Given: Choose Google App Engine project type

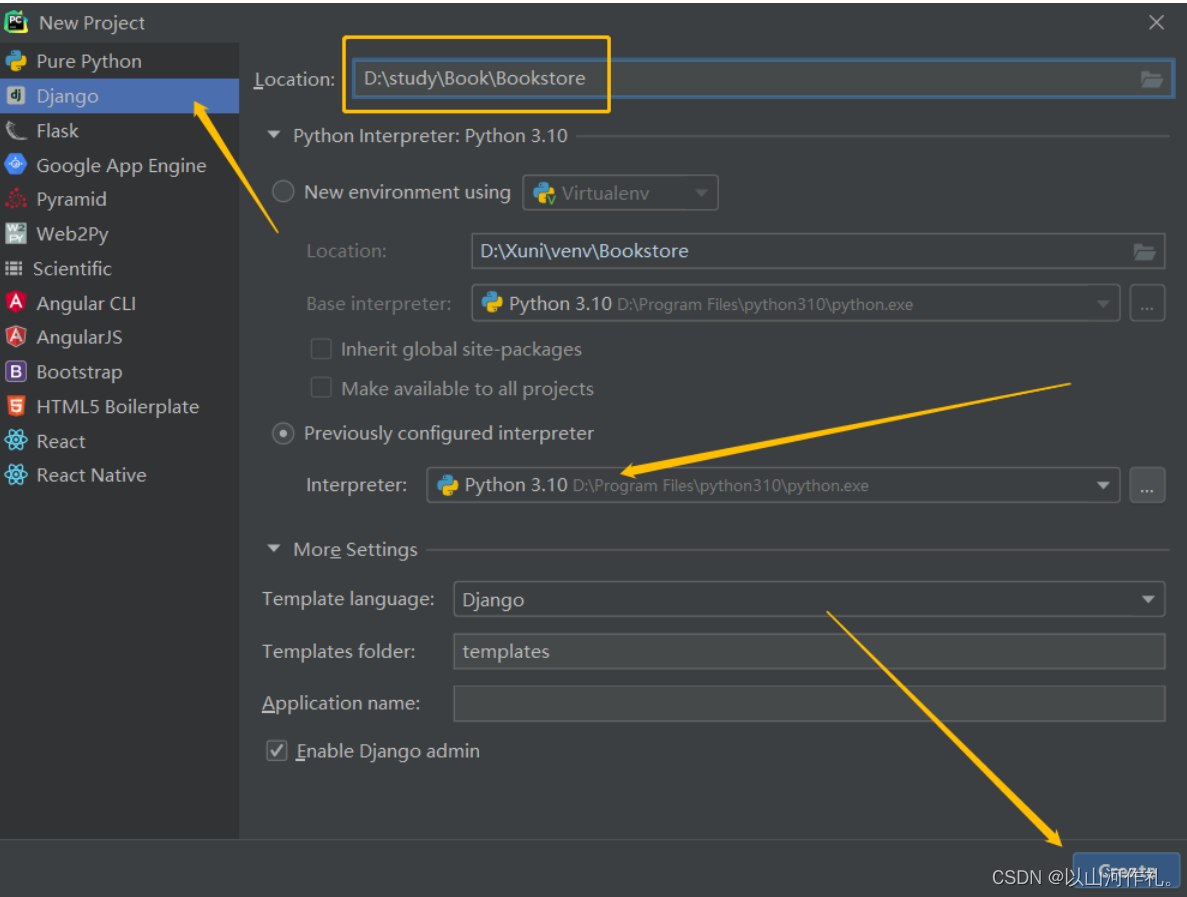Looking at the screenshot, I should 119,165.
